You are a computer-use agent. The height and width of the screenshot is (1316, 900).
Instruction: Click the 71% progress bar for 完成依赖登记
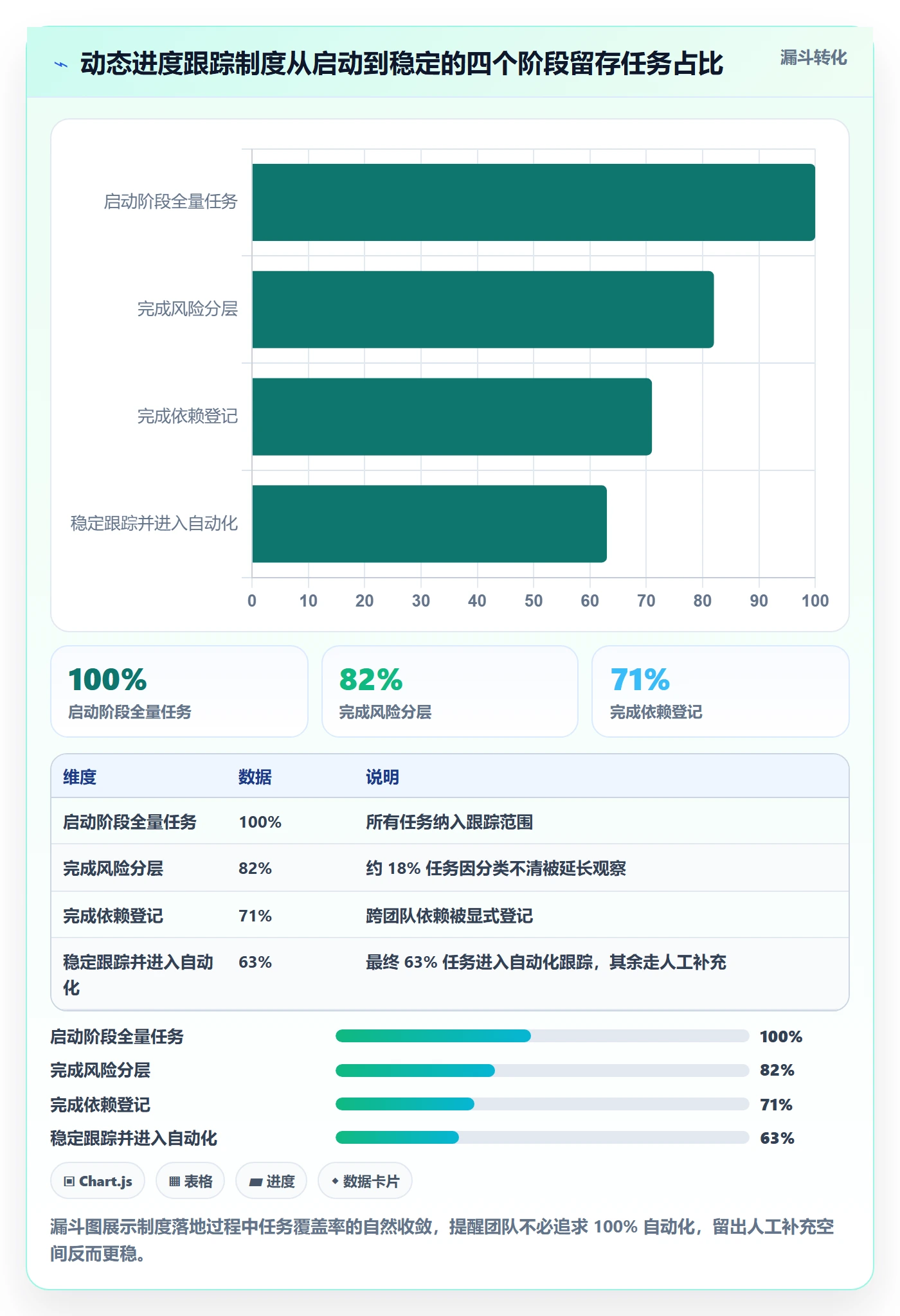(542, 1104)
